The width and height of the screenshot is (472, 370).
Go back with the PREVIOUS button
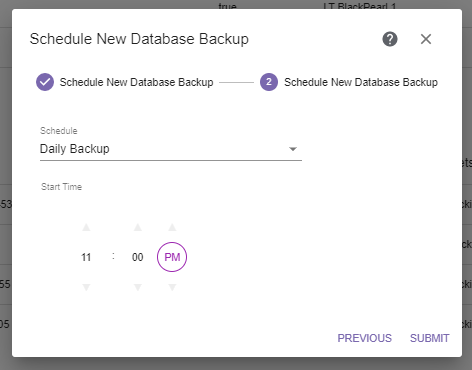[x=364, y=338]
